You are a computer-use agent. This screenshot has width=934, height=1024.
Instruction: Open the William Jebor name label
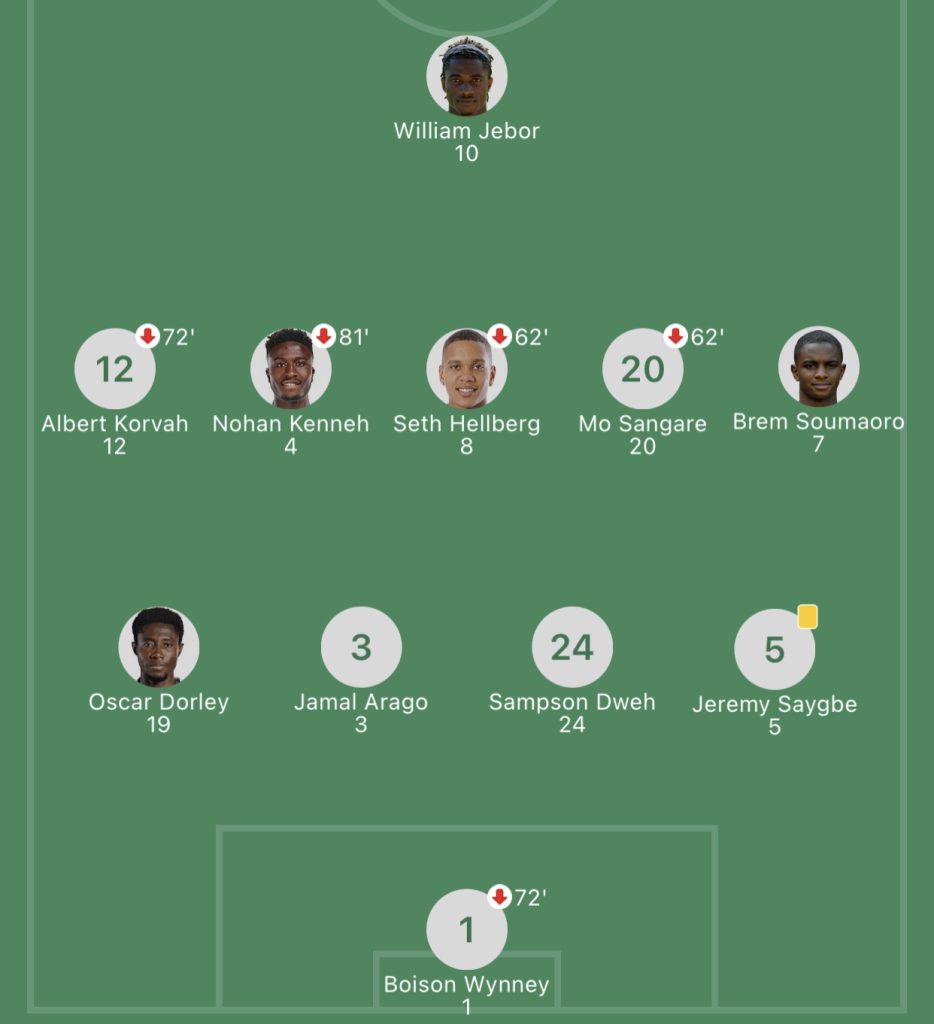coord(467,131)
